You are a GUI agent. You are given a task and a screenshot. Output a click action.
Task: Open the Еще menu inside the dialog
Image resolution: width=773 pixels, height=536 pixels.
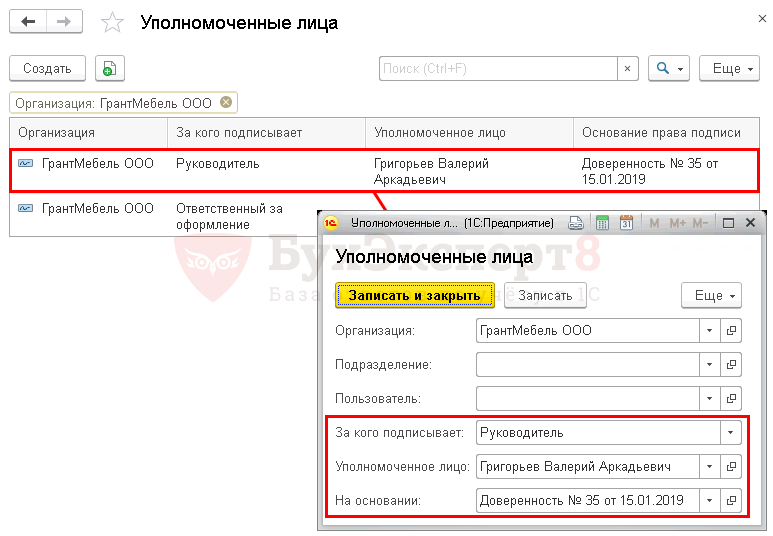pos(711,295)
